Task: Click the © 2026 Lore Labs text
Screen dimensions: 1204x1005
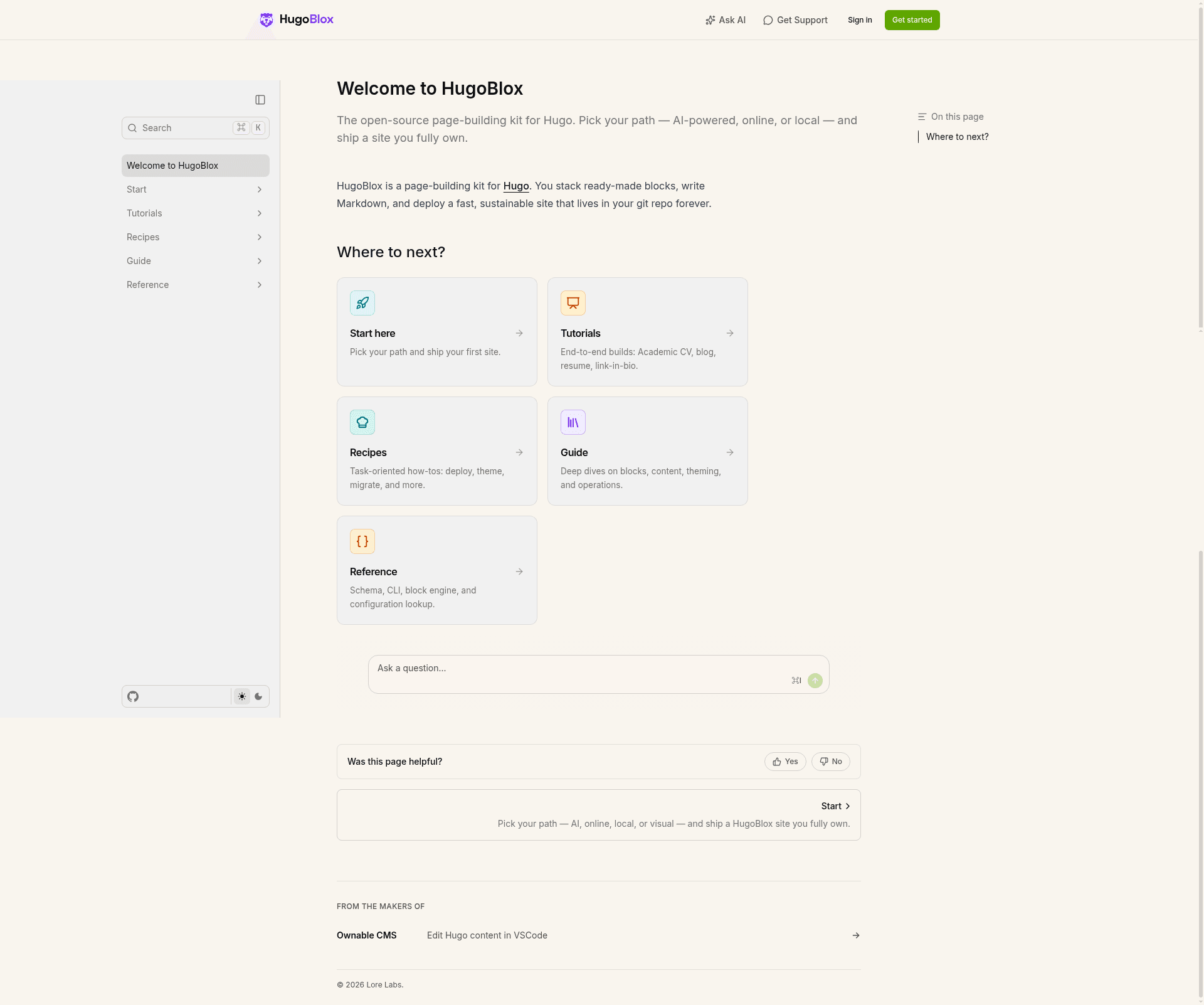Action: (x=370, y=985)
